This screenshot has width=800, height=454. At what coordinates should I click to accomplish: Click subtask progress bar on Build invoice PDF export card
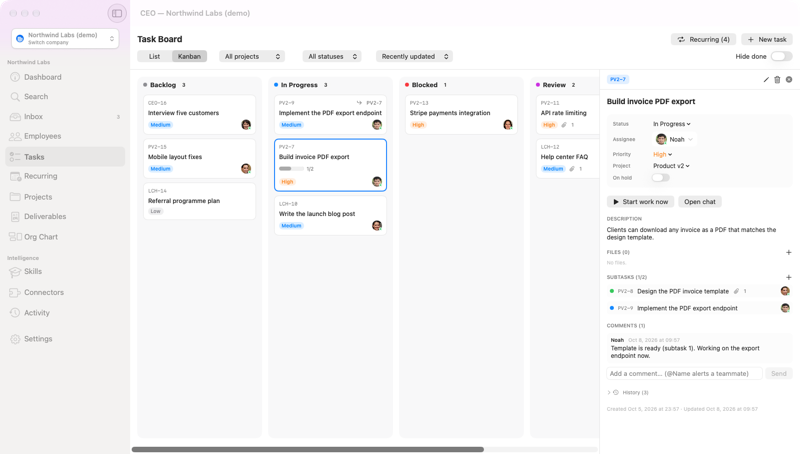point(291,169)
